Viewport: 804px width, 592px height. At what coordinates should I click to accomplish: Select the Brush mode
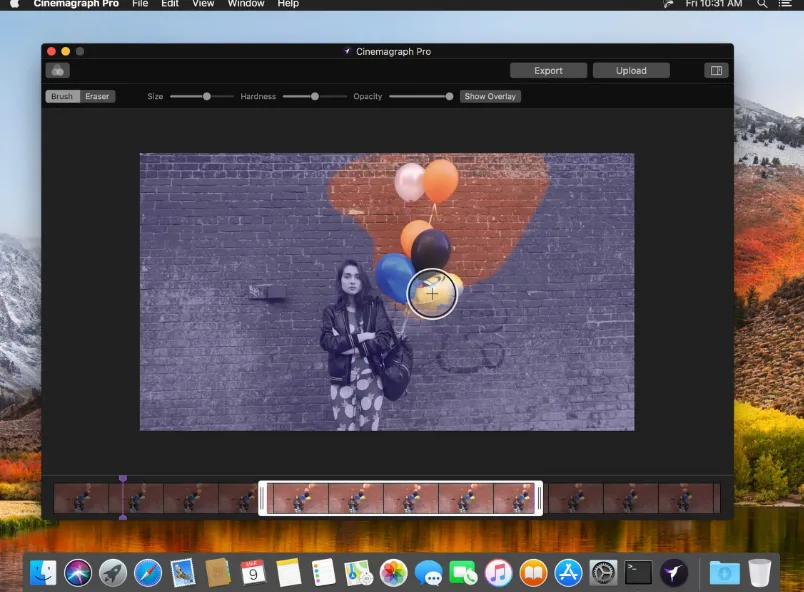pos(62,96)
